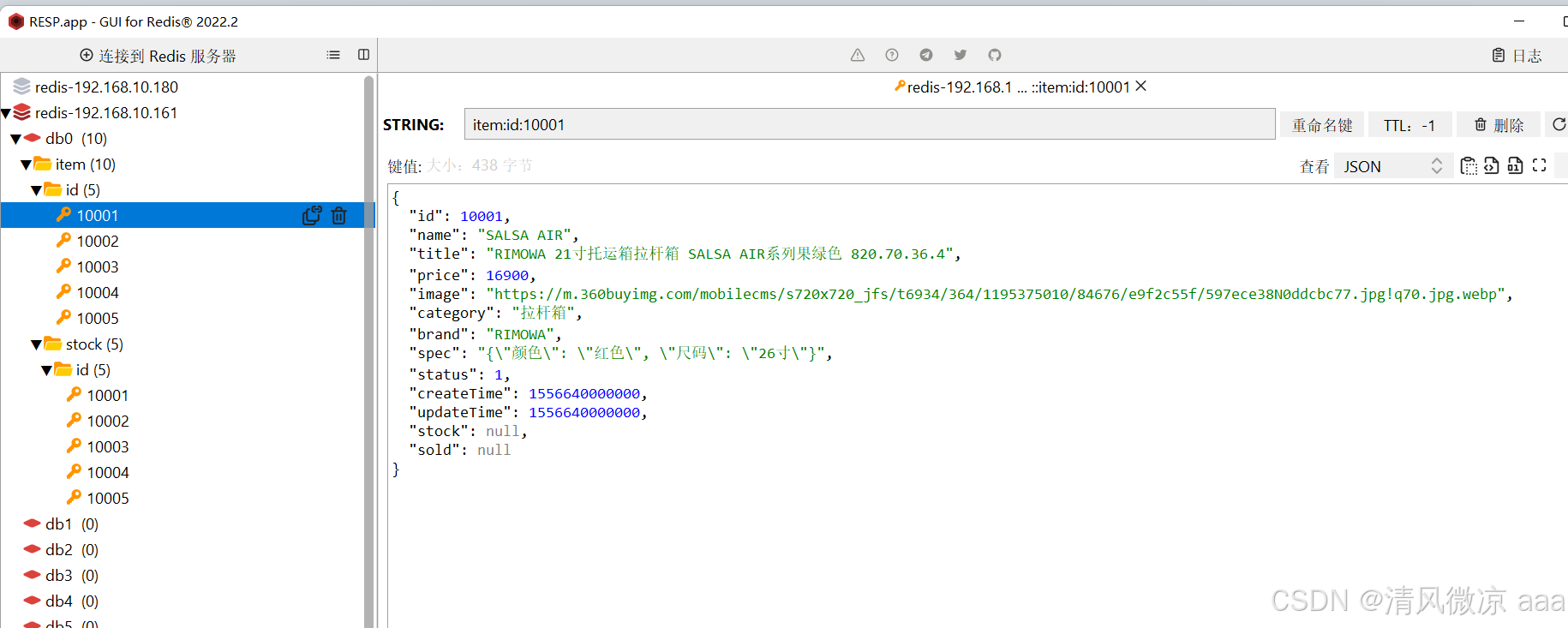Click the "createTime" value 1556640000000
Screen dimensions: 1568x628
(584, 393)
